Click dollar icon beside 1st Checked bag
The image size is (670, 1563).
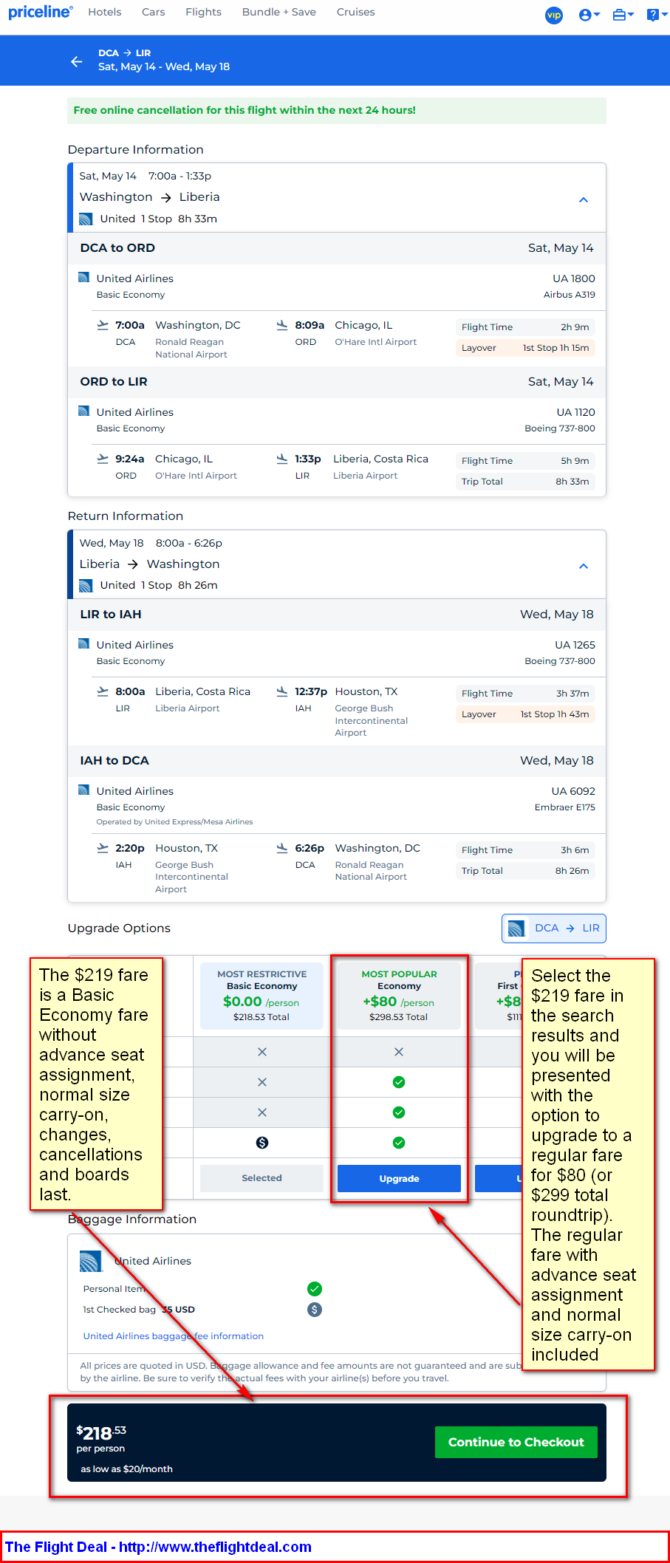(x=314, y=1309)
